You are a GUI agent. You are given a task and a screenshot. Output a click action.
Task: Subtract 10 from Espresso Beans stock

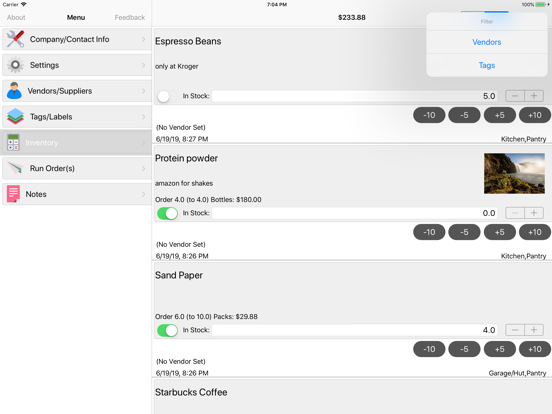pyautogui.click(x=429, y=115)
